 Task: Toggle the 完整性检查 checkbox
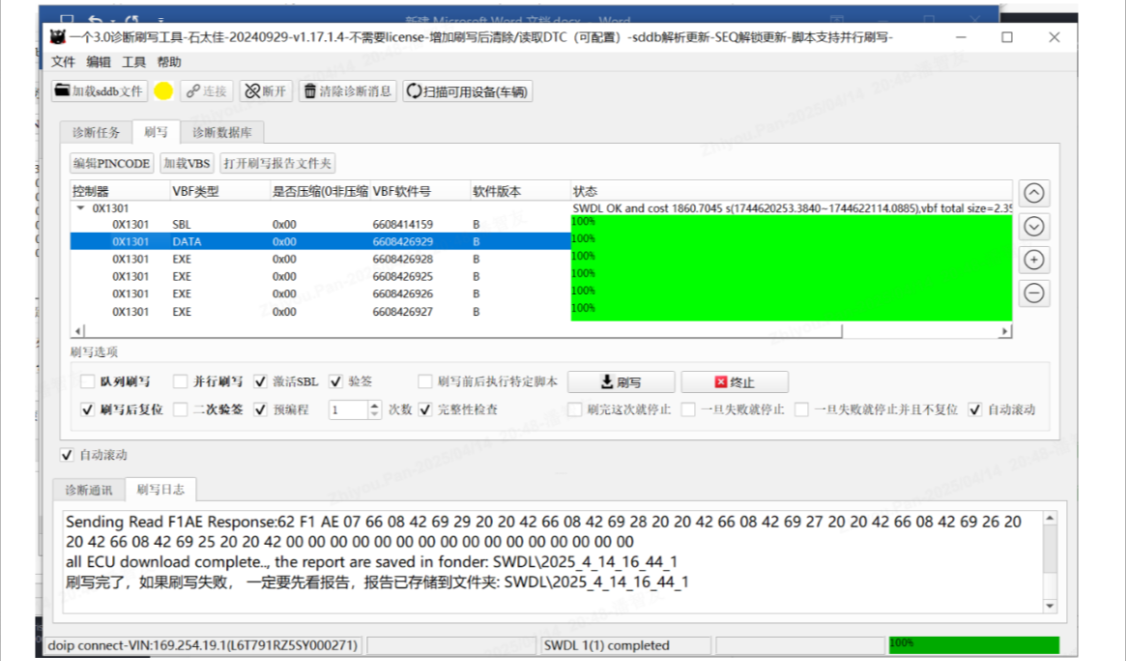425,410
